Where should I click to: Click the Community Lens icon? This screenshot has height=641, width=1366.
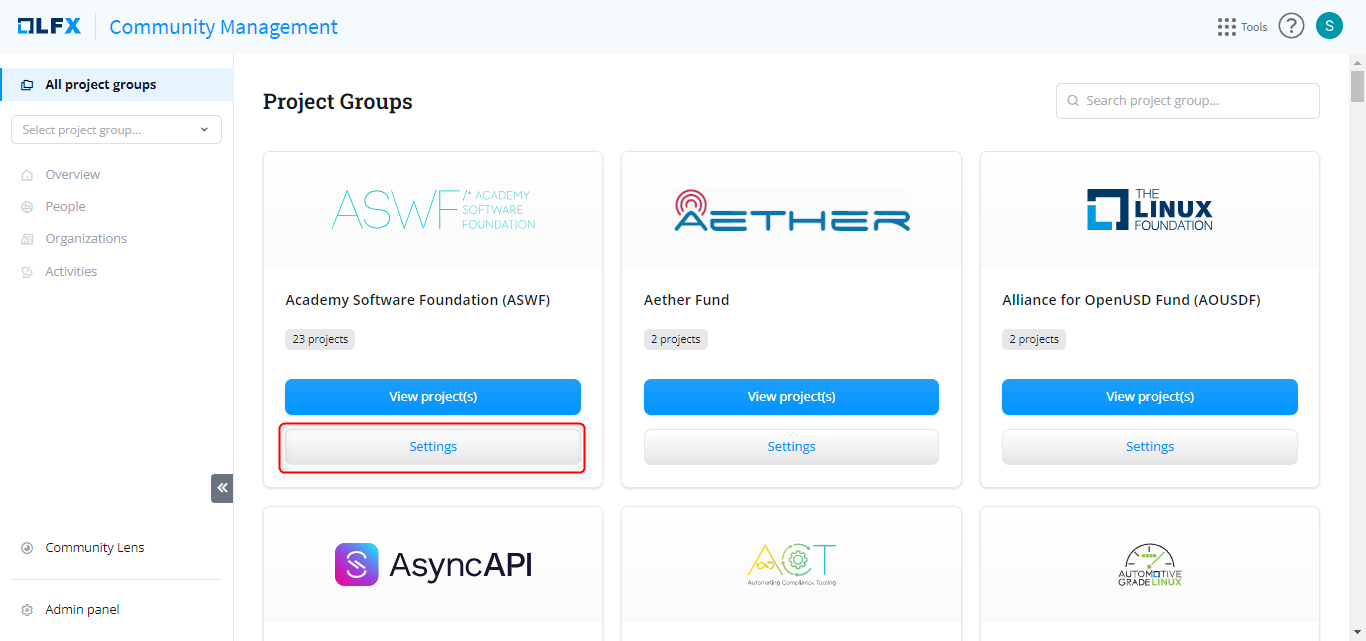click(27, 548)
